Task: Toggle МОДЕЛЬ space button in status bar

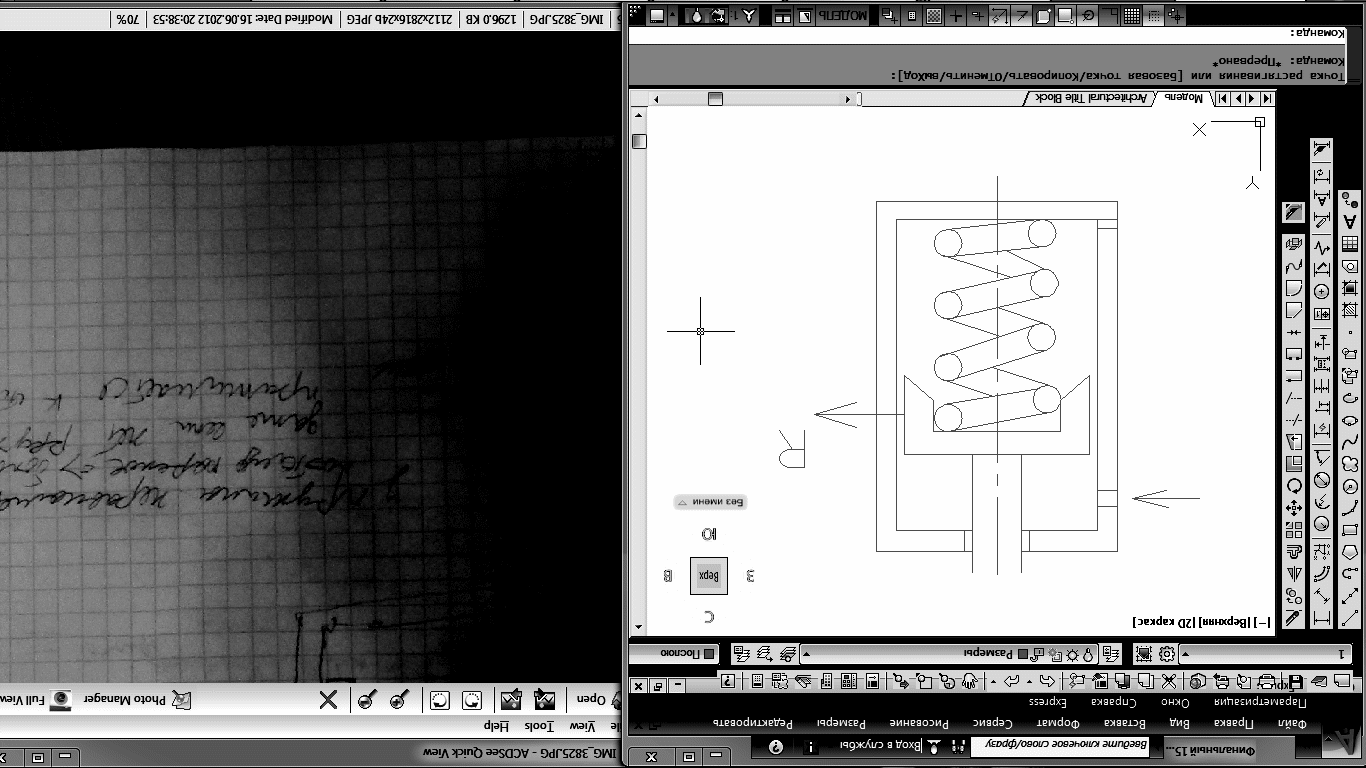Action: [843, 16]
